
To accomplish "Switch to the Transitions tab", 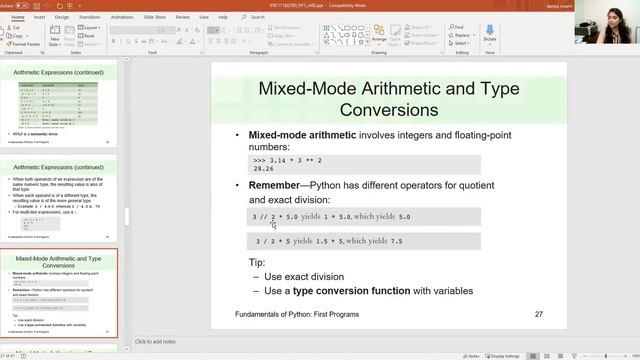I will pyautogui.click(x=89, y=17).
